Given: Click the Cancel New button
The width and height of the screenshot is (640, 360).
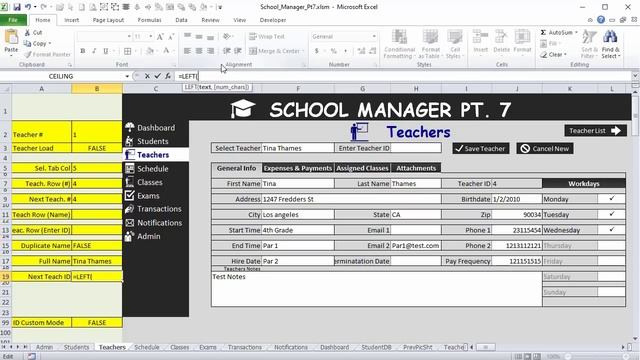Looking at the screenshot, I should pyautogui.click(x=545, y=149).
